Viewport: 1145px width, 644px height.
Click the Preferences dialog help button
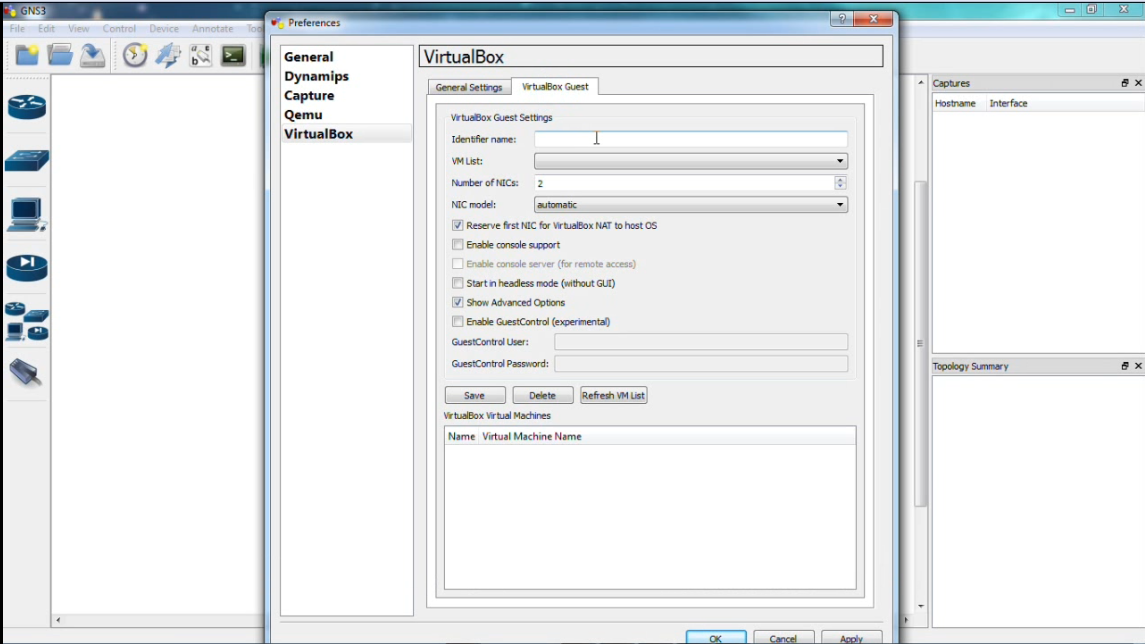(842, 19)
